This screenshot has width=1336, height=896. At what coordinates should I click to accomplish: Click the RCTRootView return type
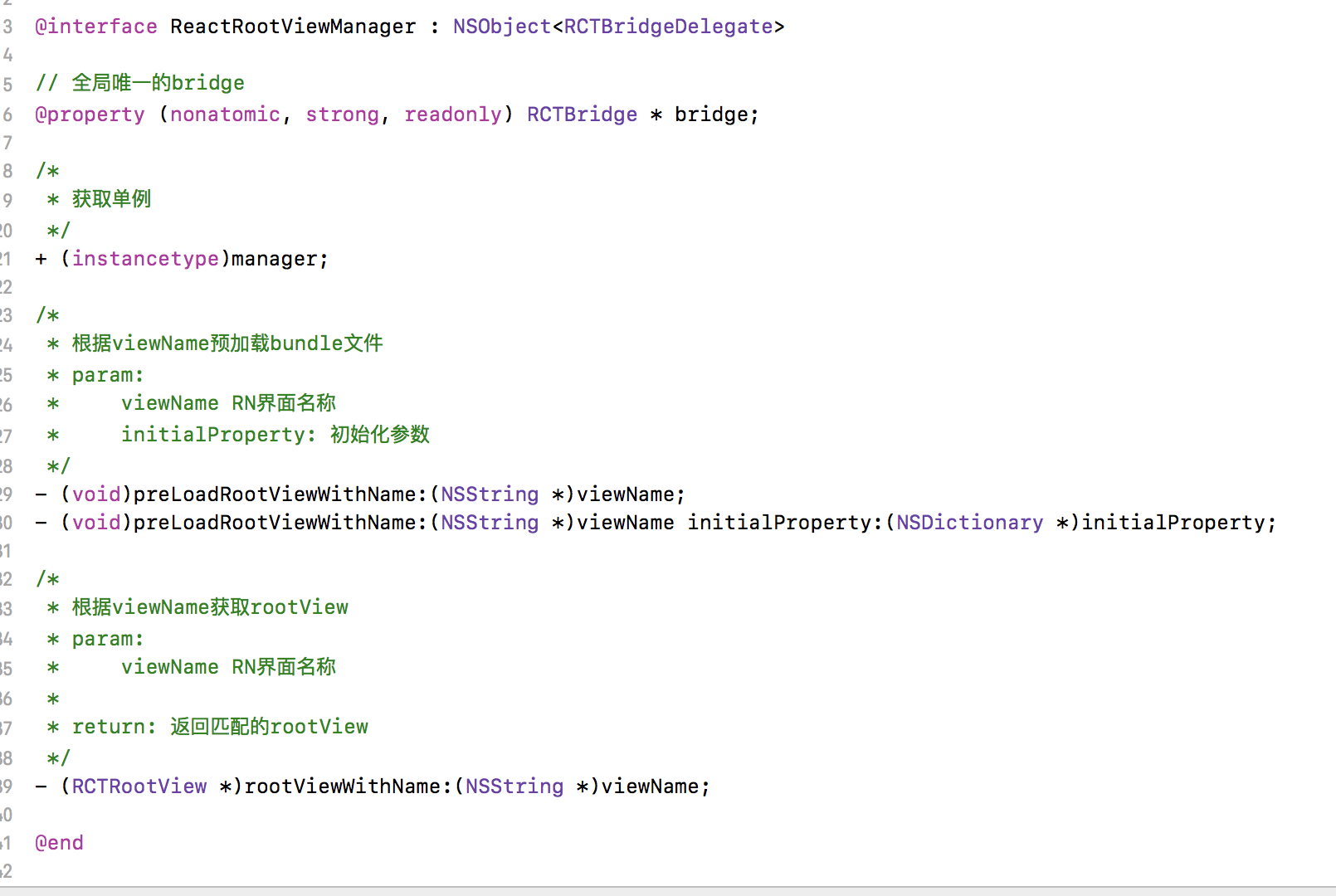click(x=139, y=786)
